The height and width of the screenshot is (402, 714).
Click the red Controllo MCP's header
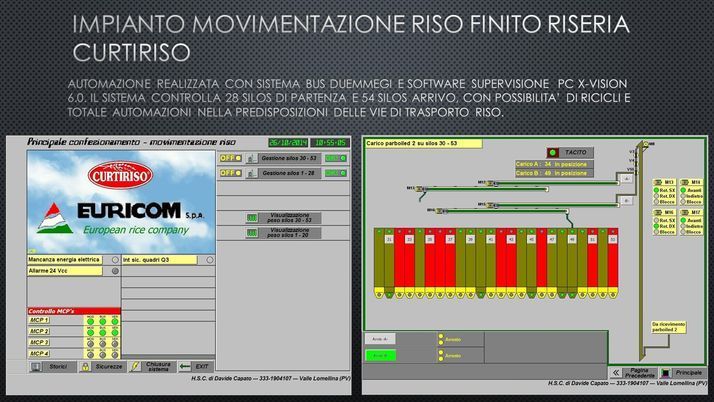coord(74,311)
